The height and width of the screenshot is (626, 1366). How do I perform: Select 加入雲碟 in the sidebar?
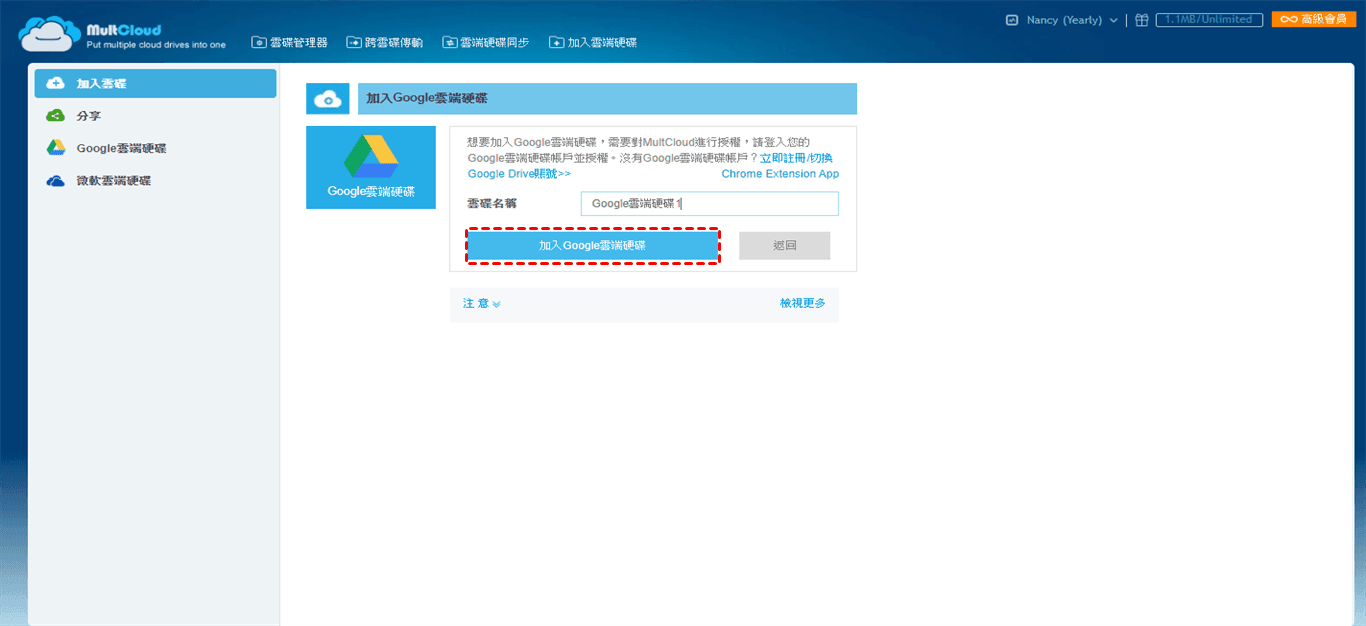click(155, 83)
